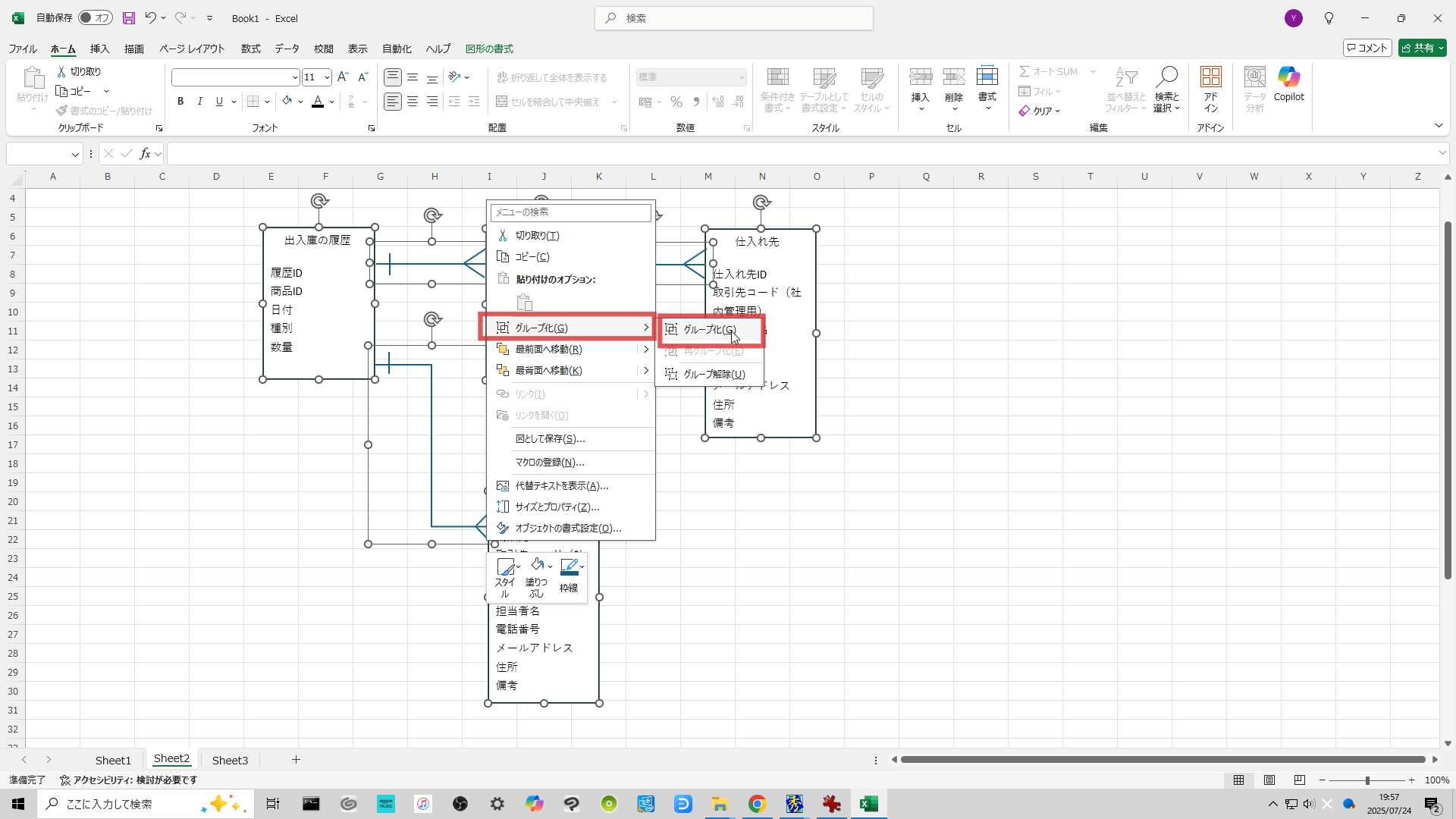Click the クリア button in 編集 group

(x=1040, y=111)
